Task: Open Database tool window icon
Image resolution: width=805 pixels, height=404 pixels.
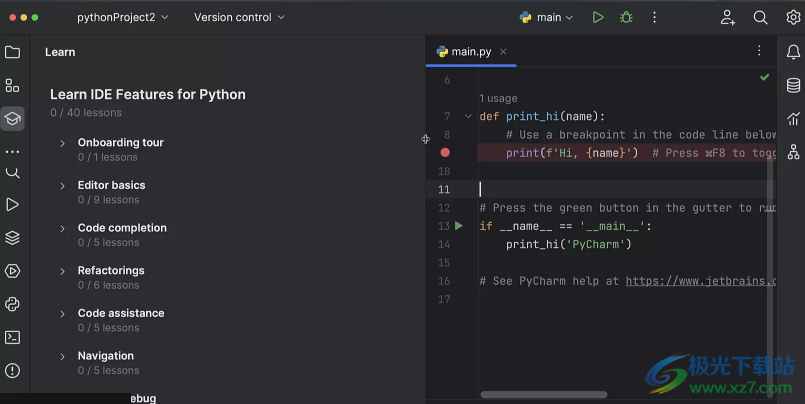Action: point(793,85)
